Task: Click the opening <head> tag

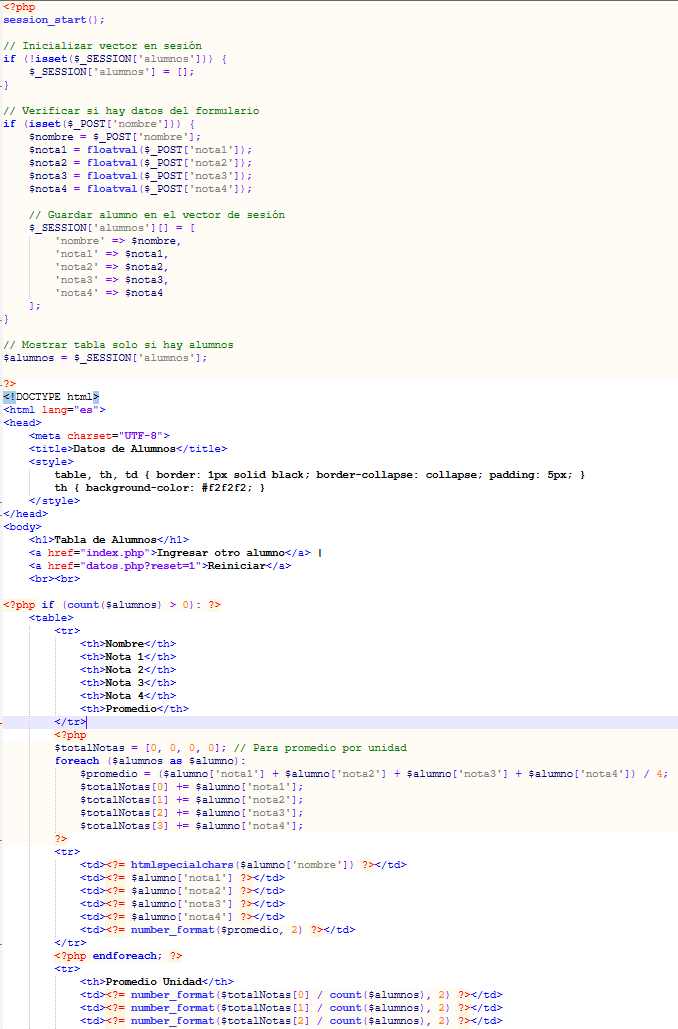Action: (22, 423)
